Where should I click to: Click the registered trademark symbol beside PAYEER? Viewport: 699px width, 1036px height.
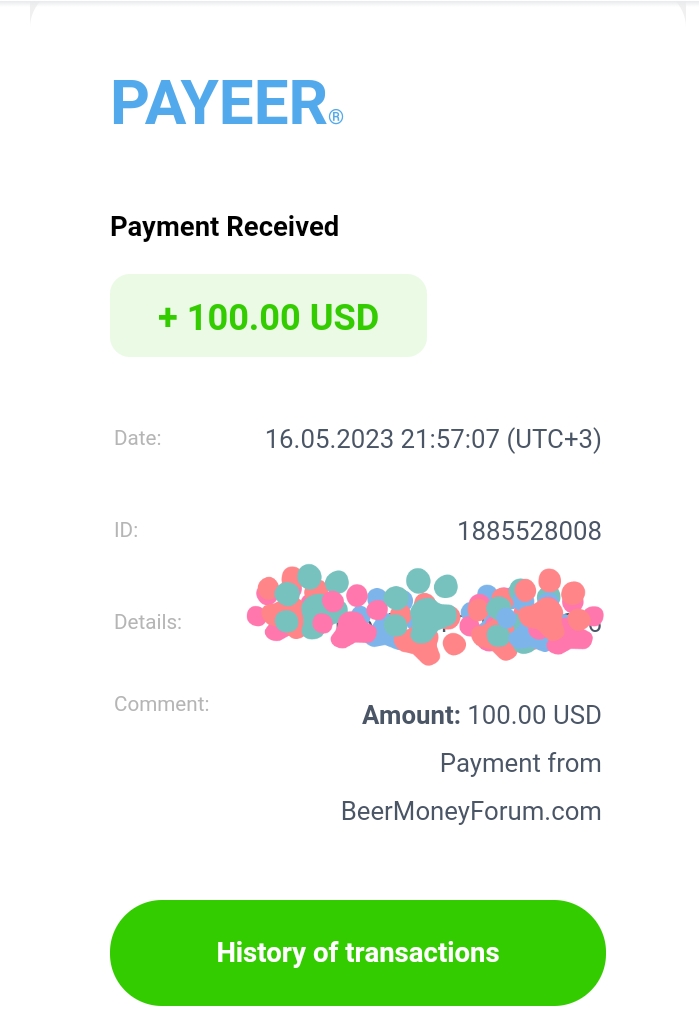coord(336,117)
